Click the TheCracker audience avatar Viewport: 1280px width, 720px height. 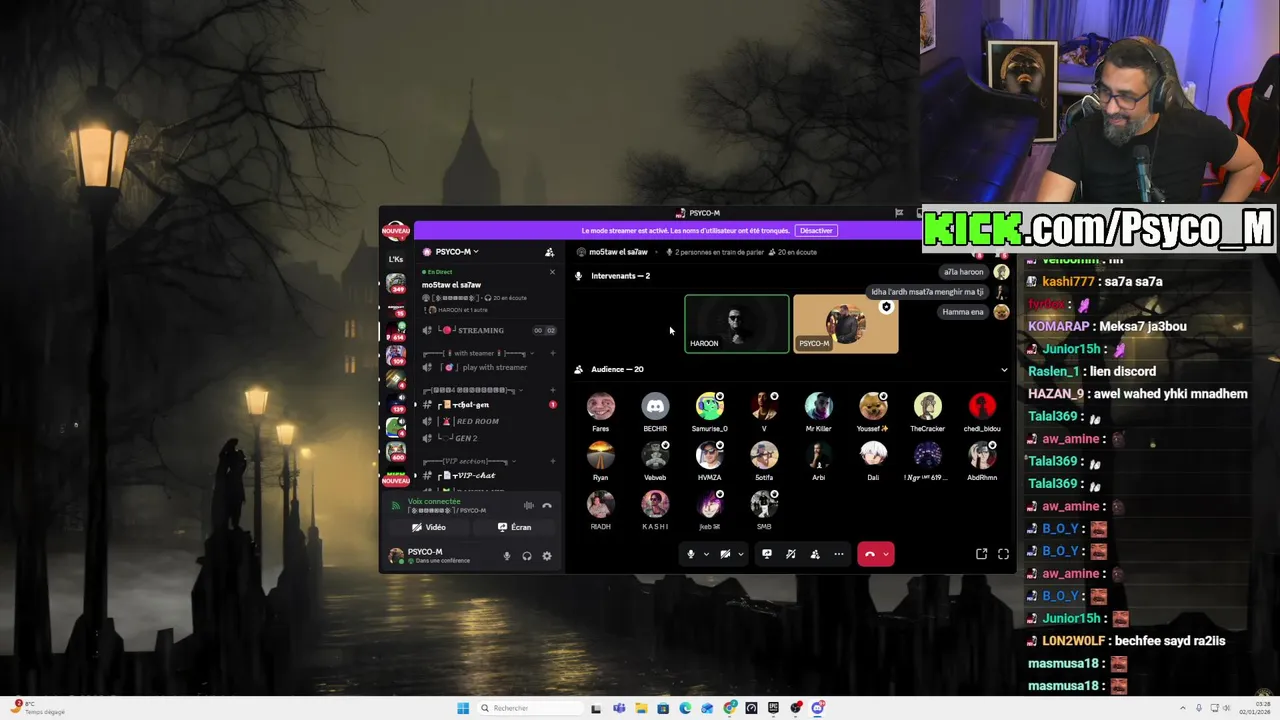[x=928, y=406]
